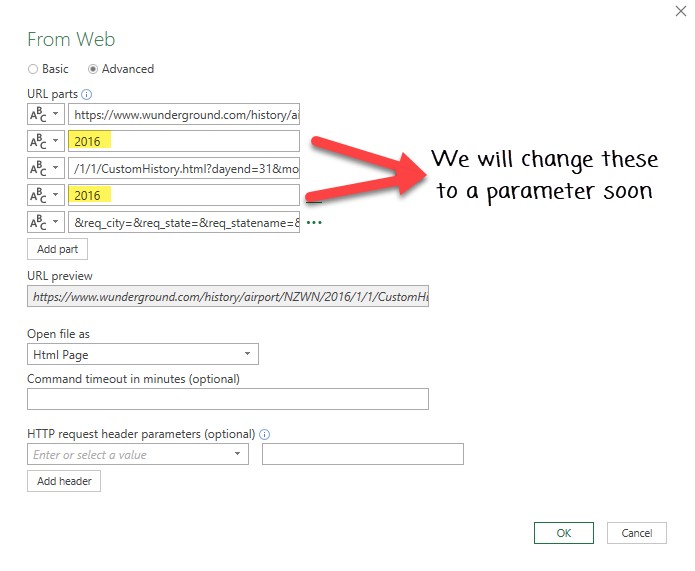The image size is (695, 571).
Task: Select the Basic radio button
Action: pyautogui.click(x=33, y=69)
